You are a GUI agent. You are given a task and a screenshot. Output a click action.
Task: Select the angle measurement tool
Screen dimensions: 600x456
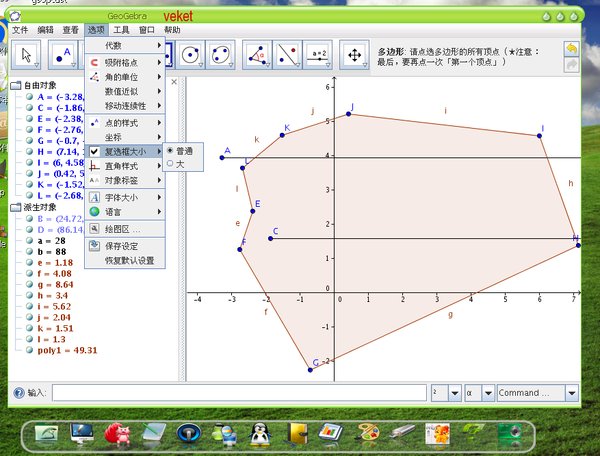coord(258,53)
